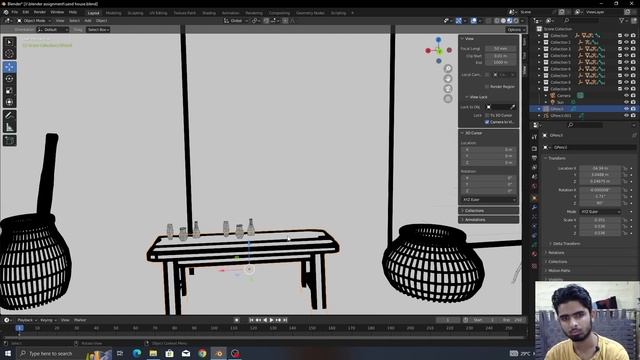Viewport: 640px width, 360px height.
Task: Open the Modifiers wrench properties tab
Action: (x=534, y=207)
